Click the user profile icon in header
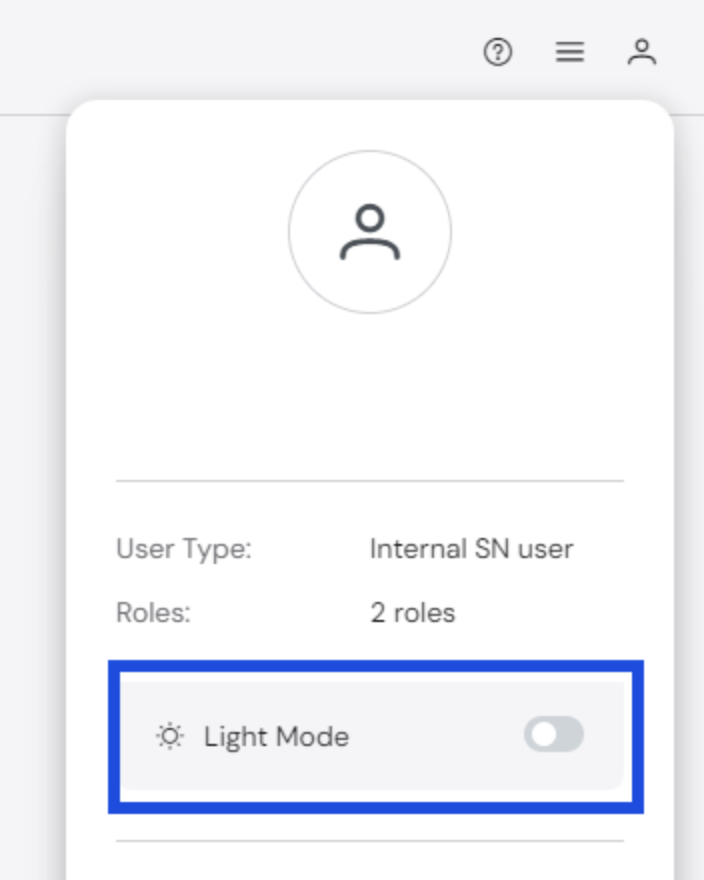 click(642, 52)
